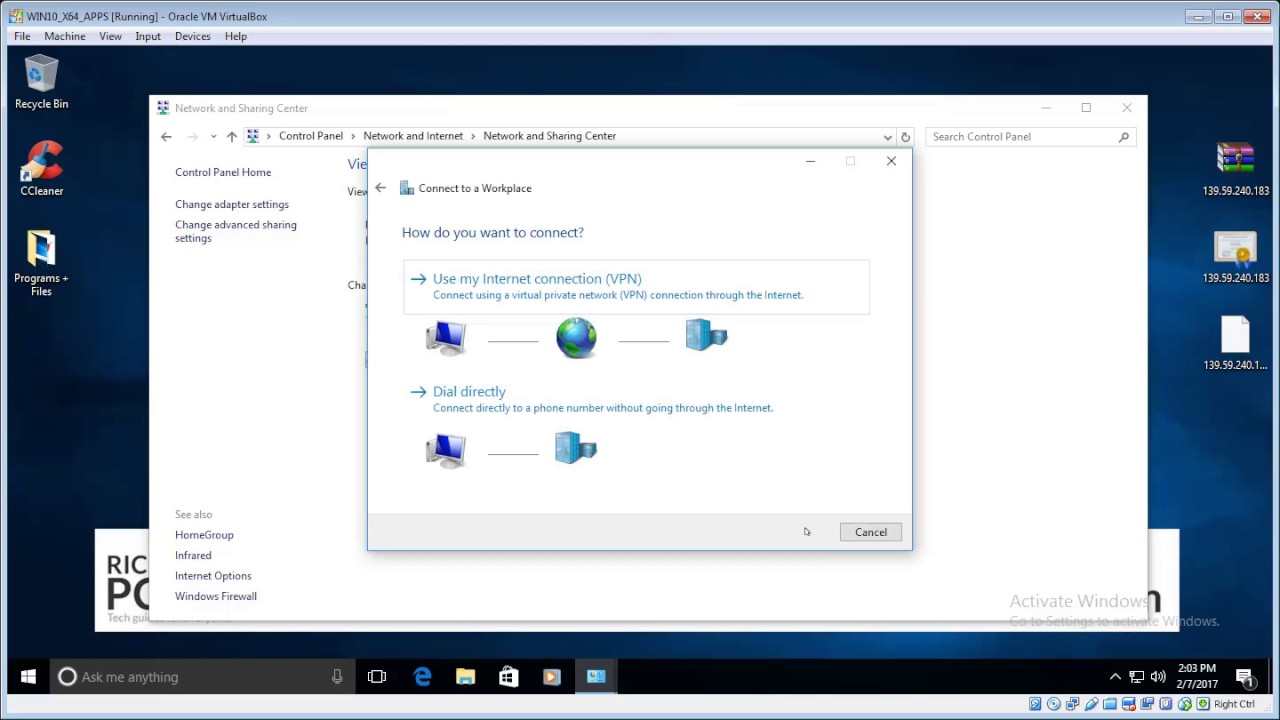Click the VirtualBox USB devices indicator

(x=1091, y=704)
